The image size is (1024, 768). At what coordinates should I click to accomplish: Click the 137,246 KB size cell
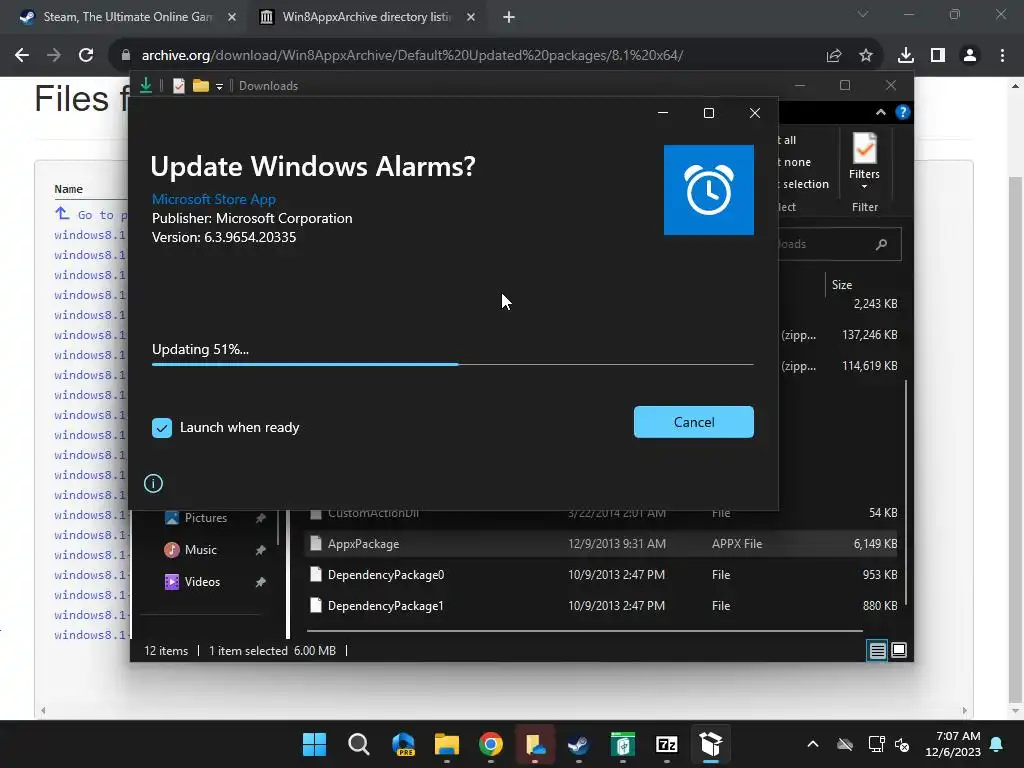870,335
